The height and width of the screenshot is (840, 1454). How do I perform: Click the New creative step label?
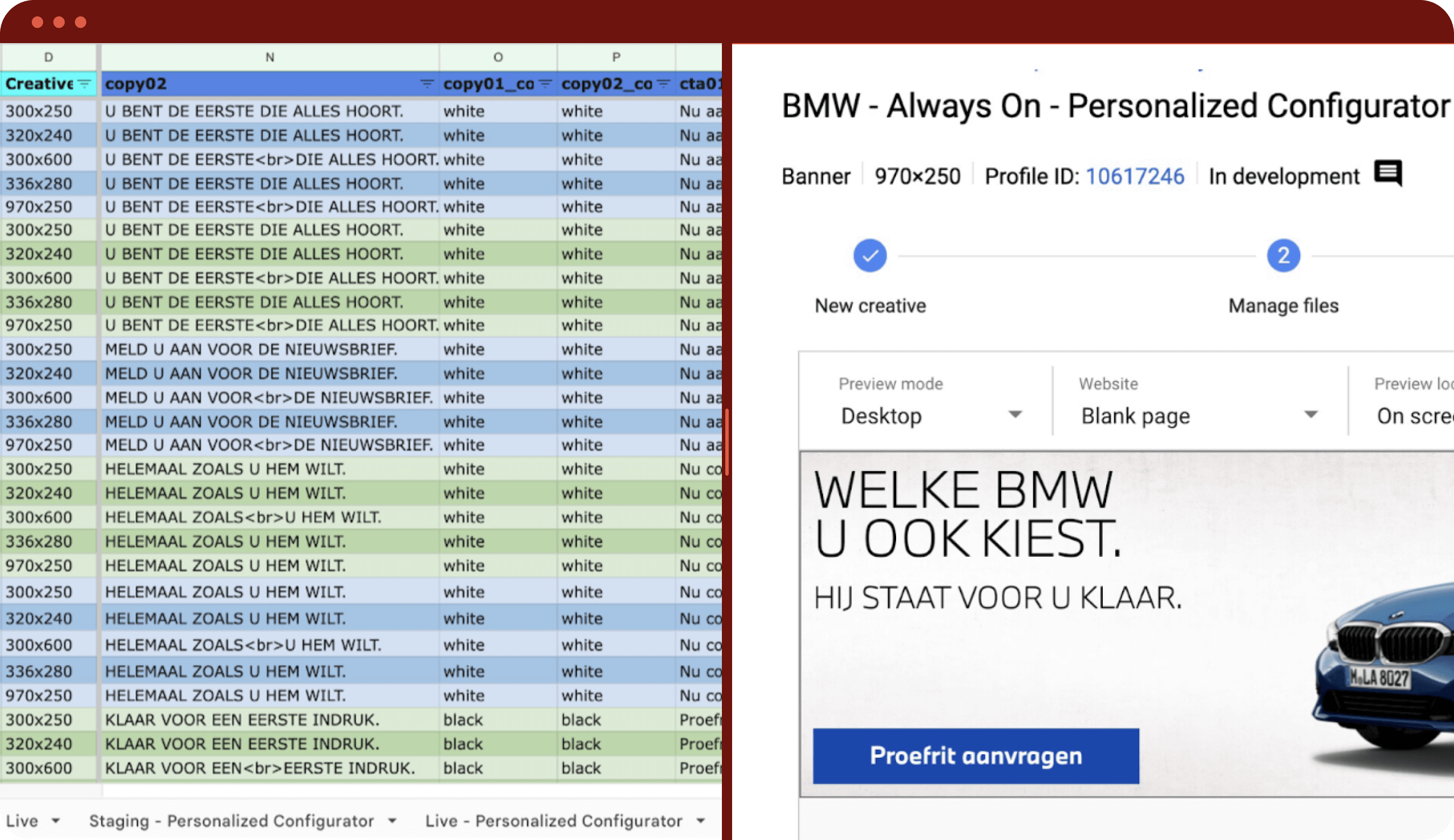click(x=871, y=305)
